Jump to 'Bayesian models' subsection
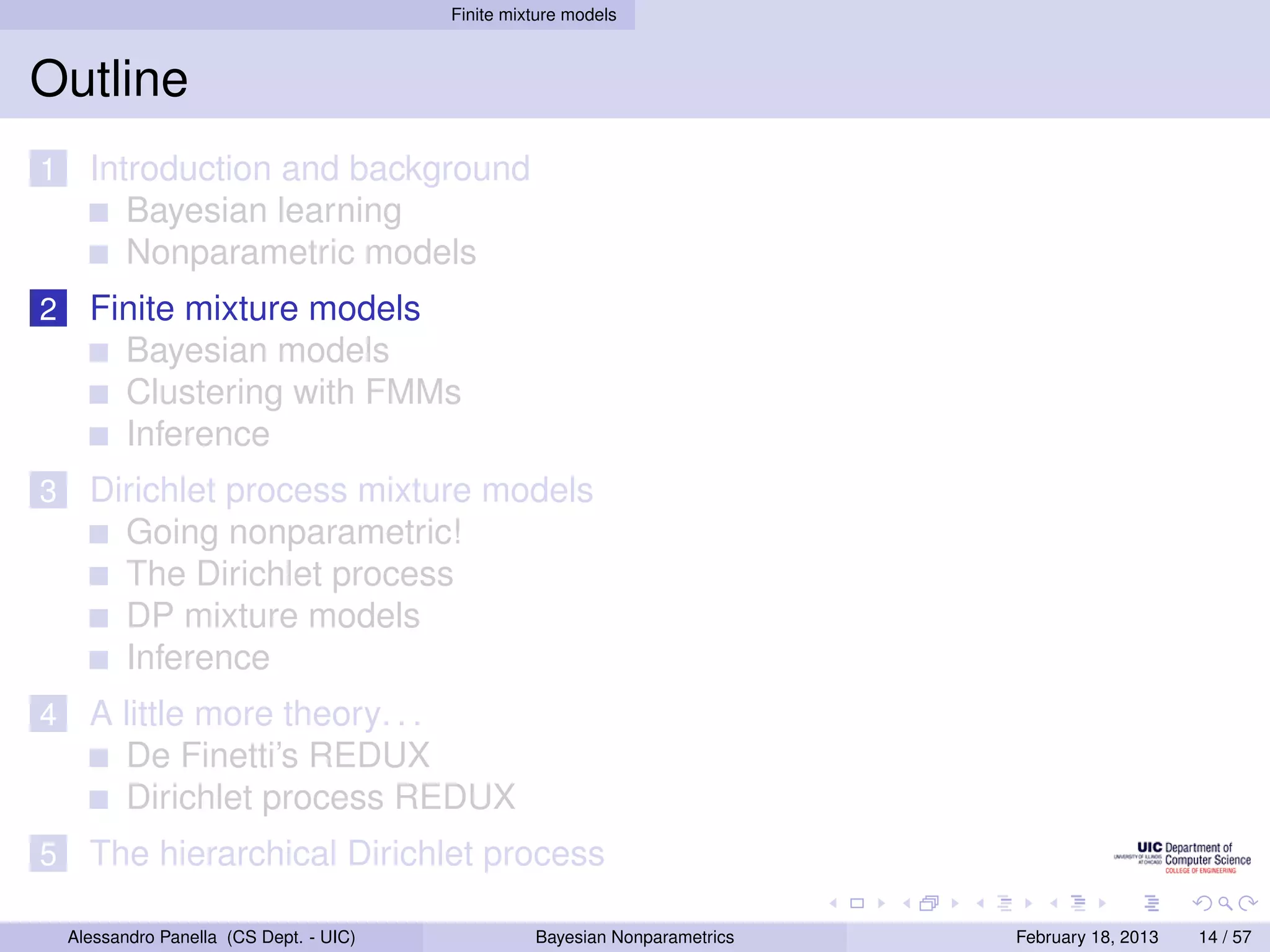Image resolution: width=1270 pixels, height=952 pixels. tap(258, 351)
